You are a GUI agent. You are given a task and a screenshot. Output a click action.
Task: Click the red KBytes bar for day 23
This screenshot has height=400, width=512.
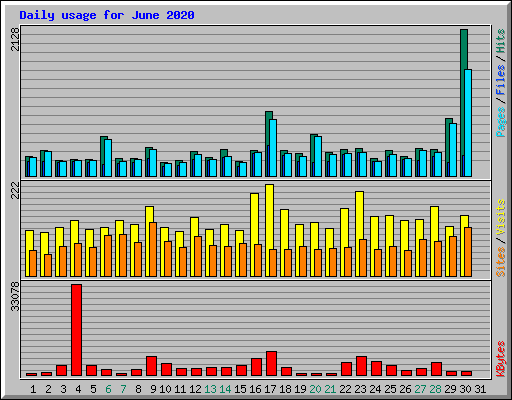coord(361,366)
